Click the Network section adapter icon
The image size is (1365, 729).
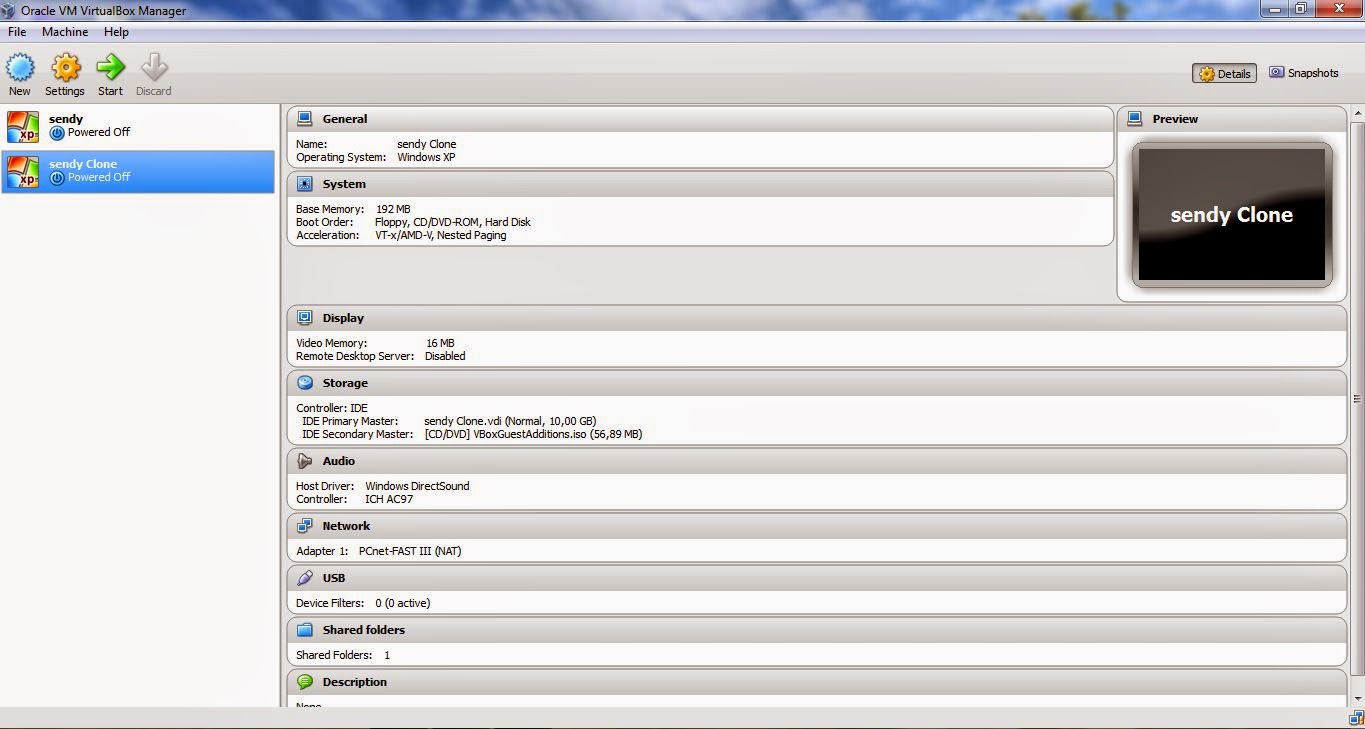click(x=305, y=526)
